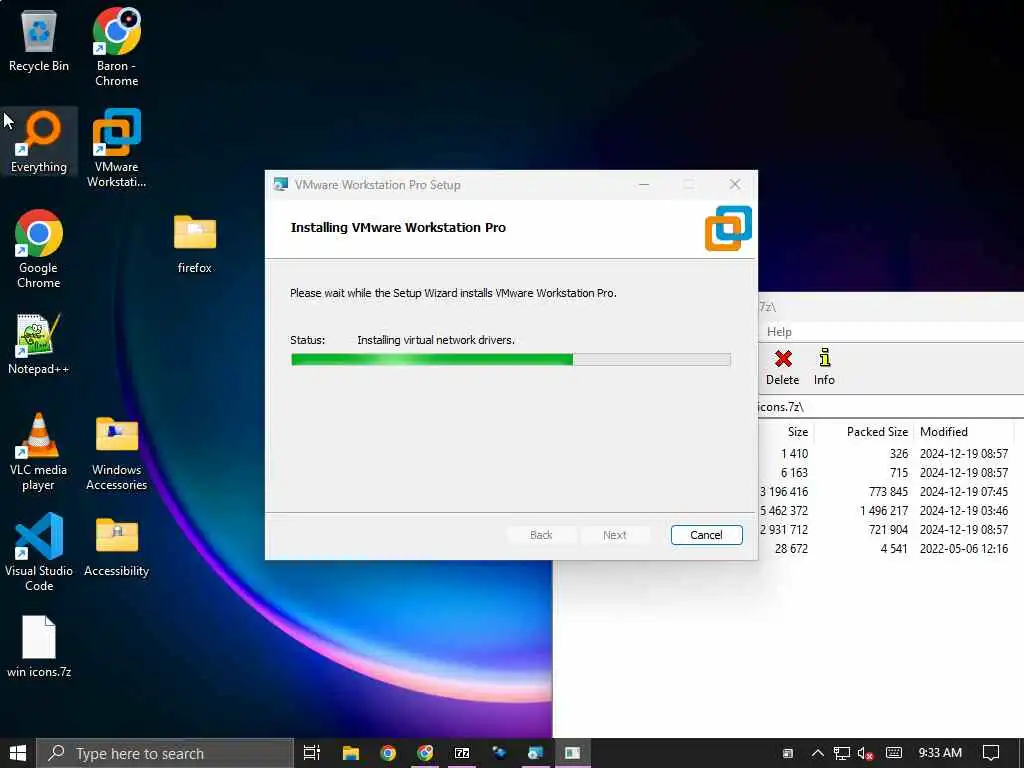Viewport: 1024px width, 768px height.
Task: Open the Recycle Bin desktop icon
Action: tap(39, 42)
